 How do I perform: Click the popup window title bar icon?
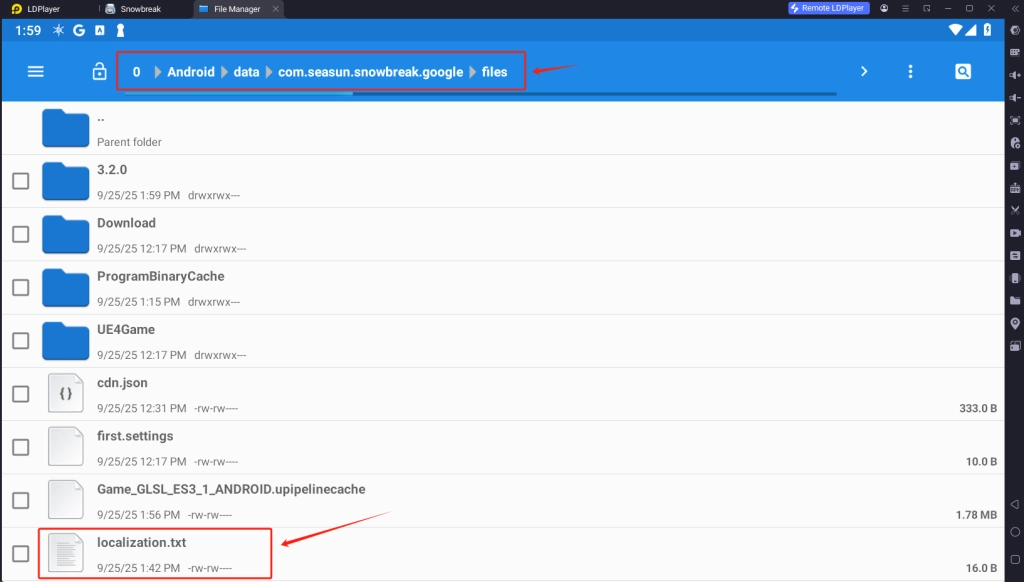[927, 8]
